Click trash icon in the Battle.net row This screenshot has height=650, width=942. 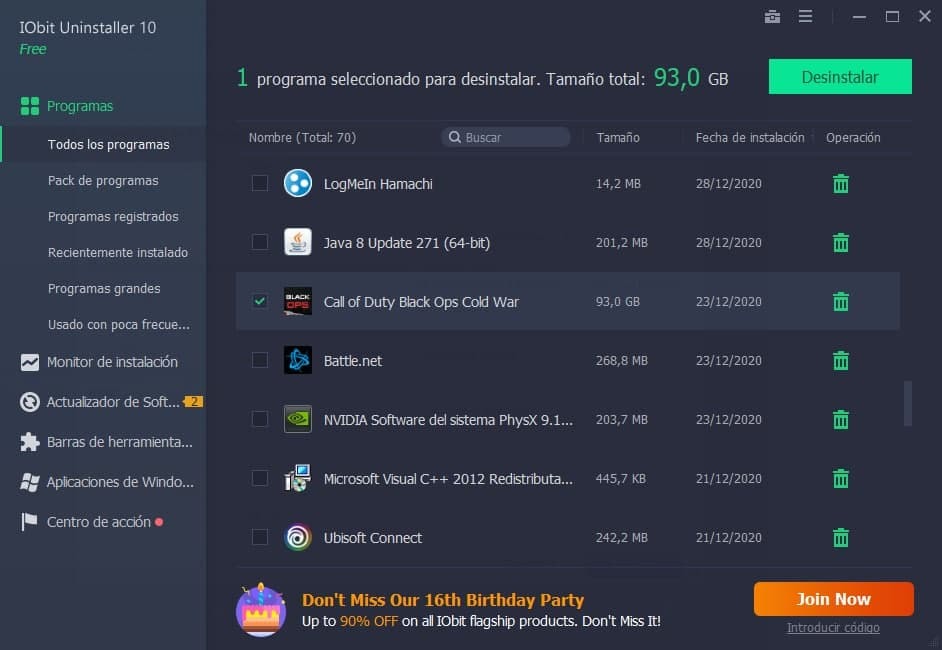[841, 360]
